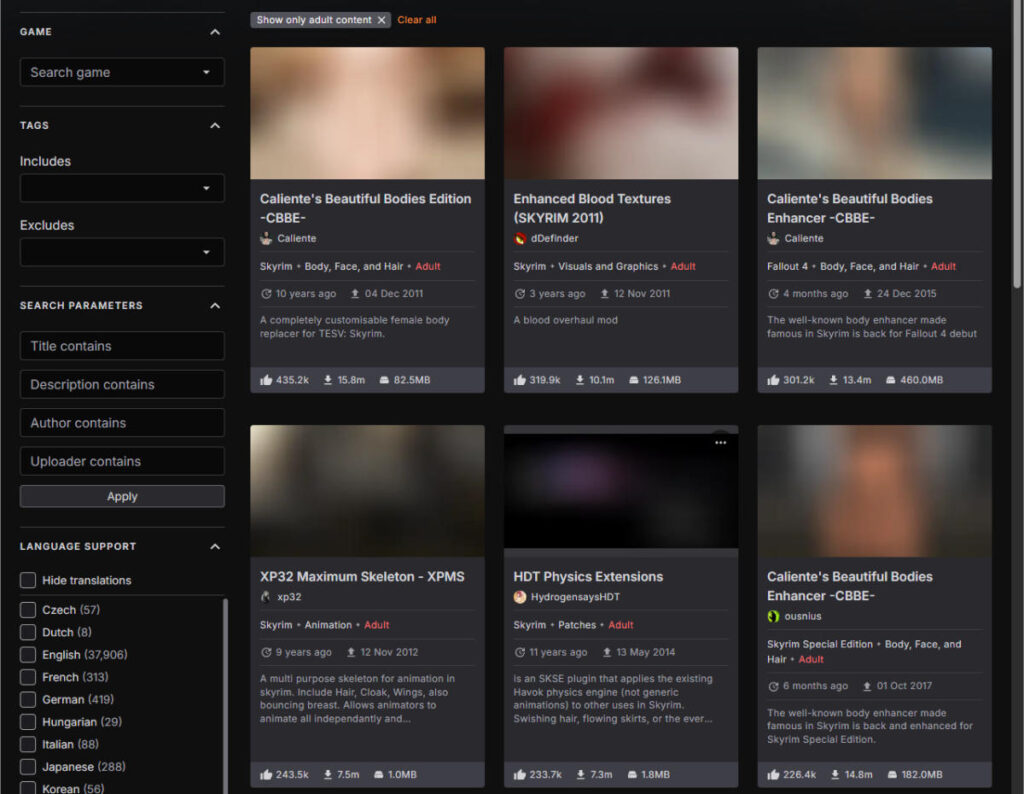Click the thumbs-up icon showing 301.2k
The width and height of the screenshot is (1024, 794).
[773, 380]
